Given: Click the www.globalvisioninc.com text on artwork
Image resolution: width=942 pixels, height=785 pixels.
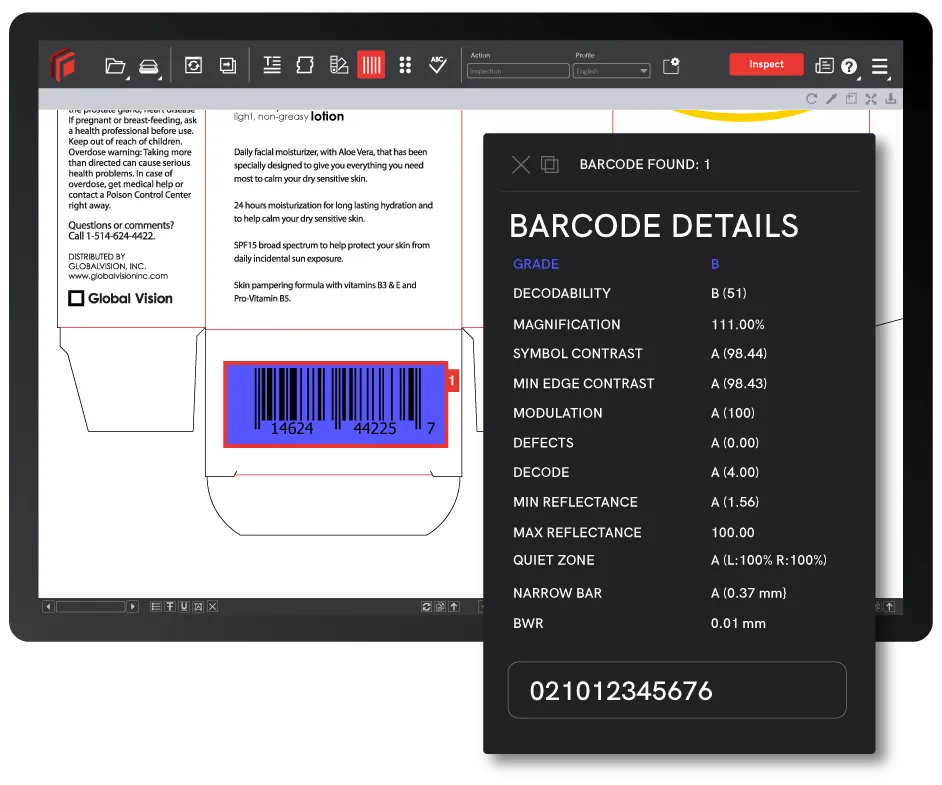Looking at the screenshot, I should 118,276.
